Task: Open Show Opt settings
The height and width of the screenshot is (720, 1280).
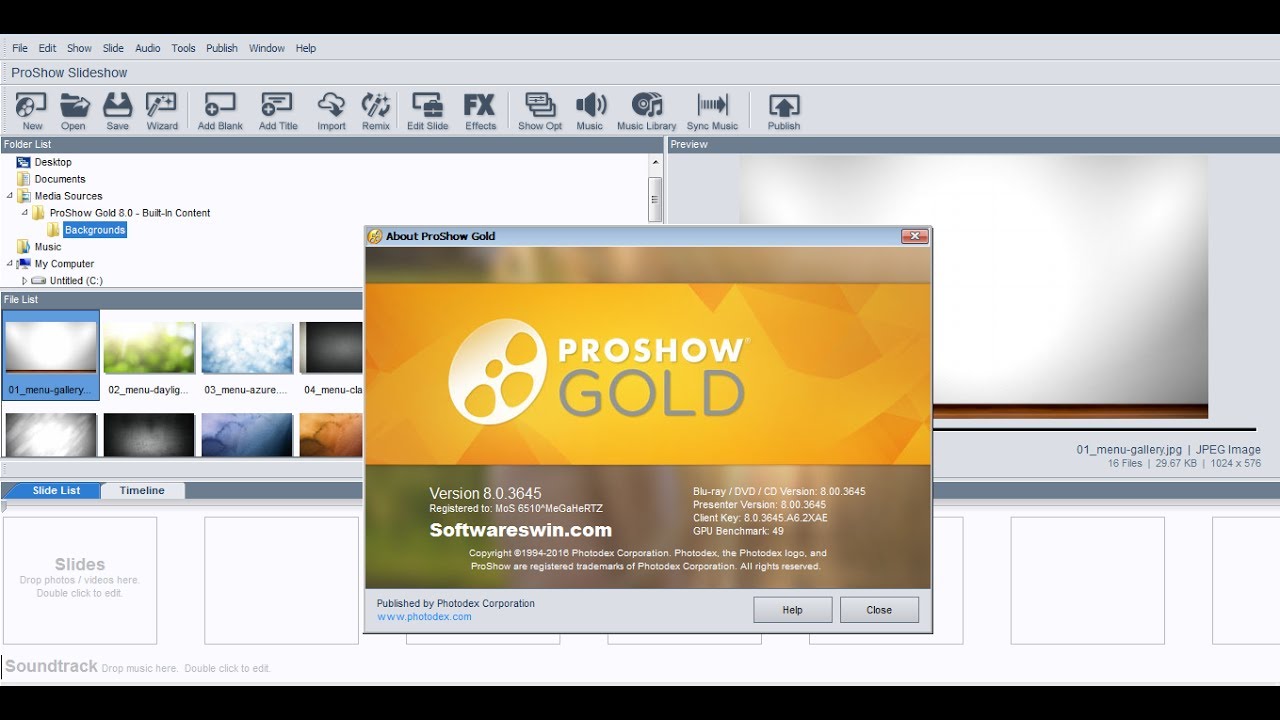Action: coord(540,111)
